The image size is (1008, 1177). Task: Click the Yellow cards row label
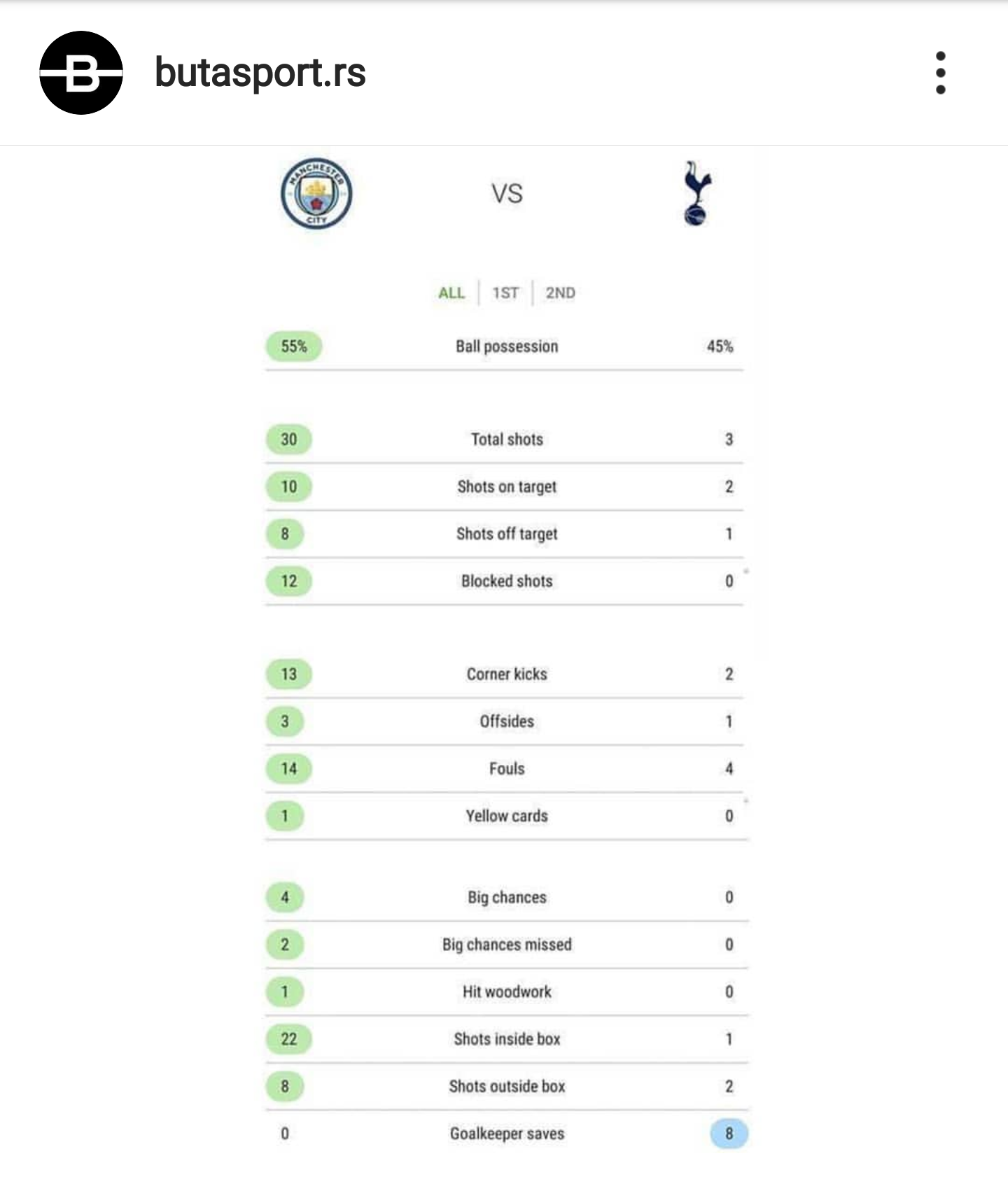coord(507,816)
